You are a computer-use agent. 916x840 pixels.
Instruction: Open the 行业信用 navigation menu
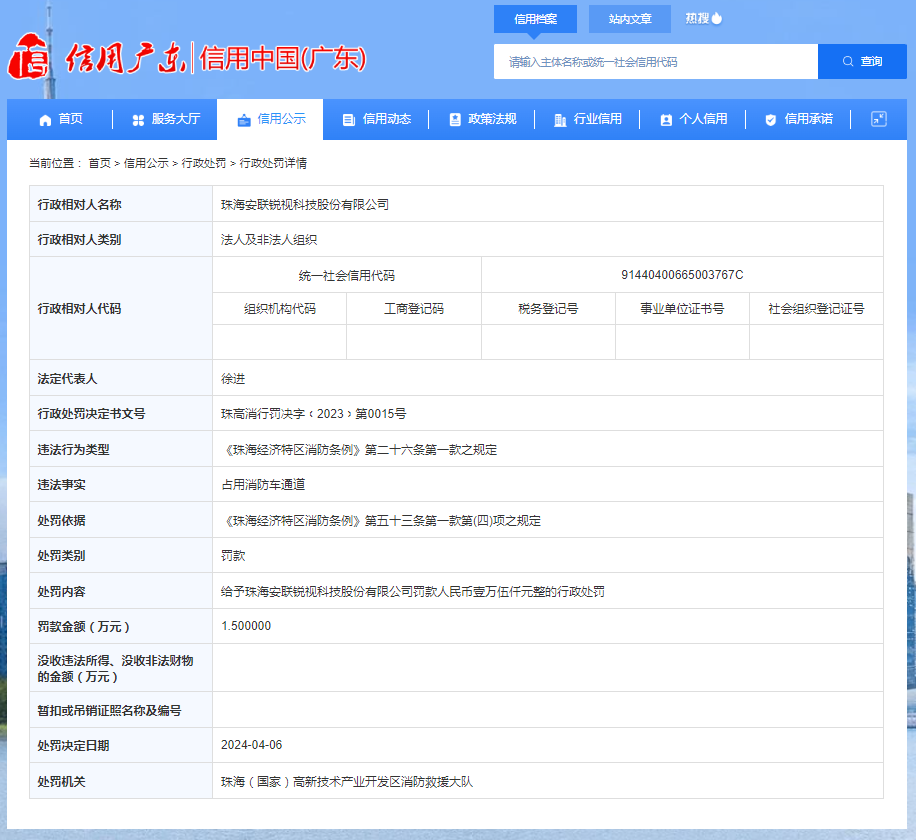[588, 119]
